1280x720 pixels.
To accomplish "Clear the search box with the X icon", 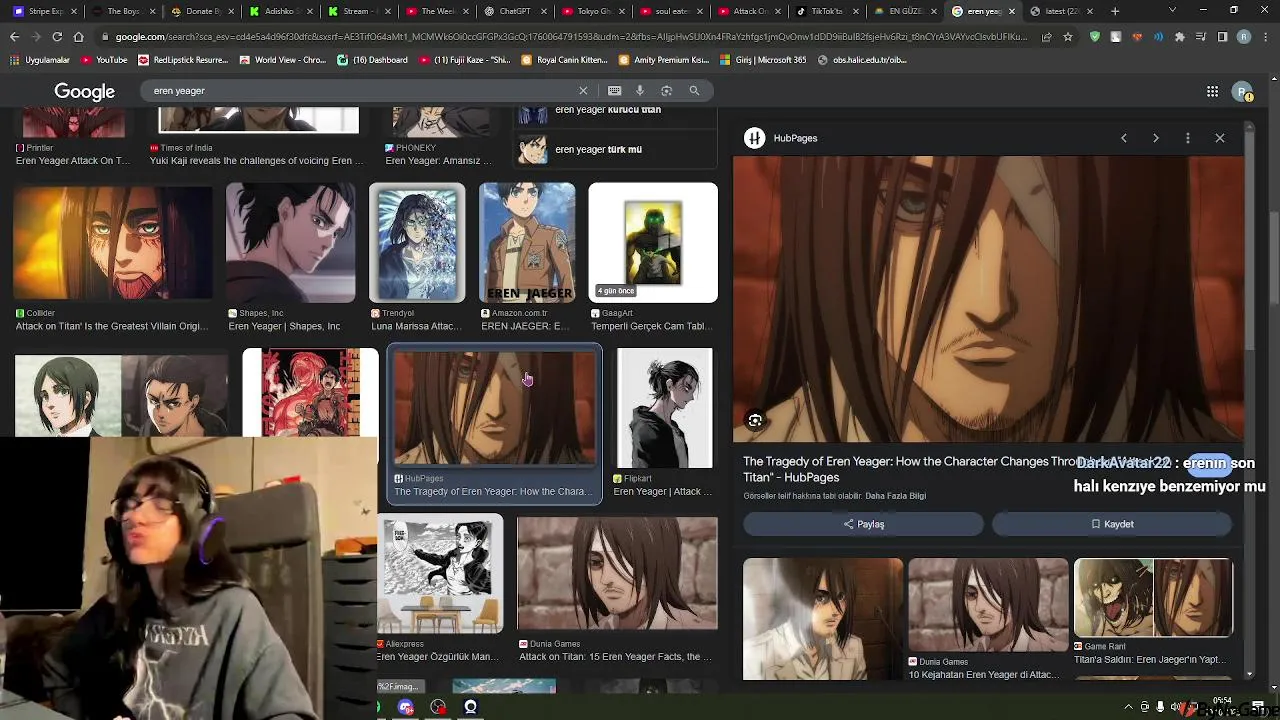I will coord(583,91).
